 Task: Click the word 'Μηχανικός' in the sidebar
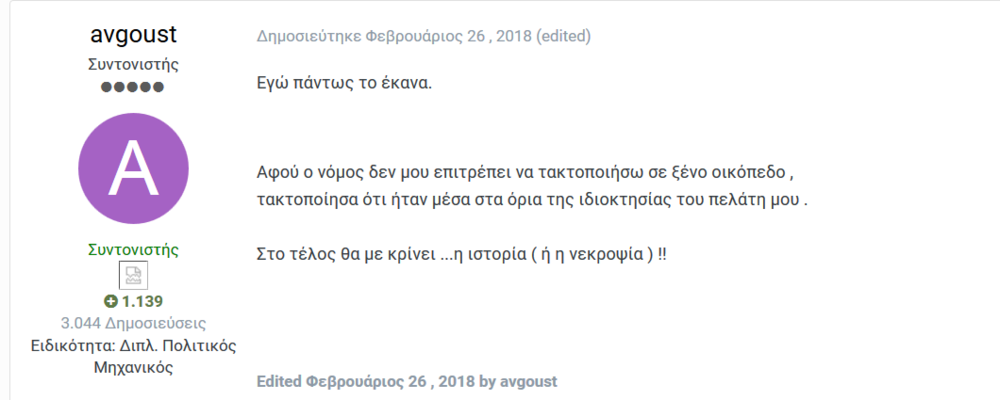134,367
